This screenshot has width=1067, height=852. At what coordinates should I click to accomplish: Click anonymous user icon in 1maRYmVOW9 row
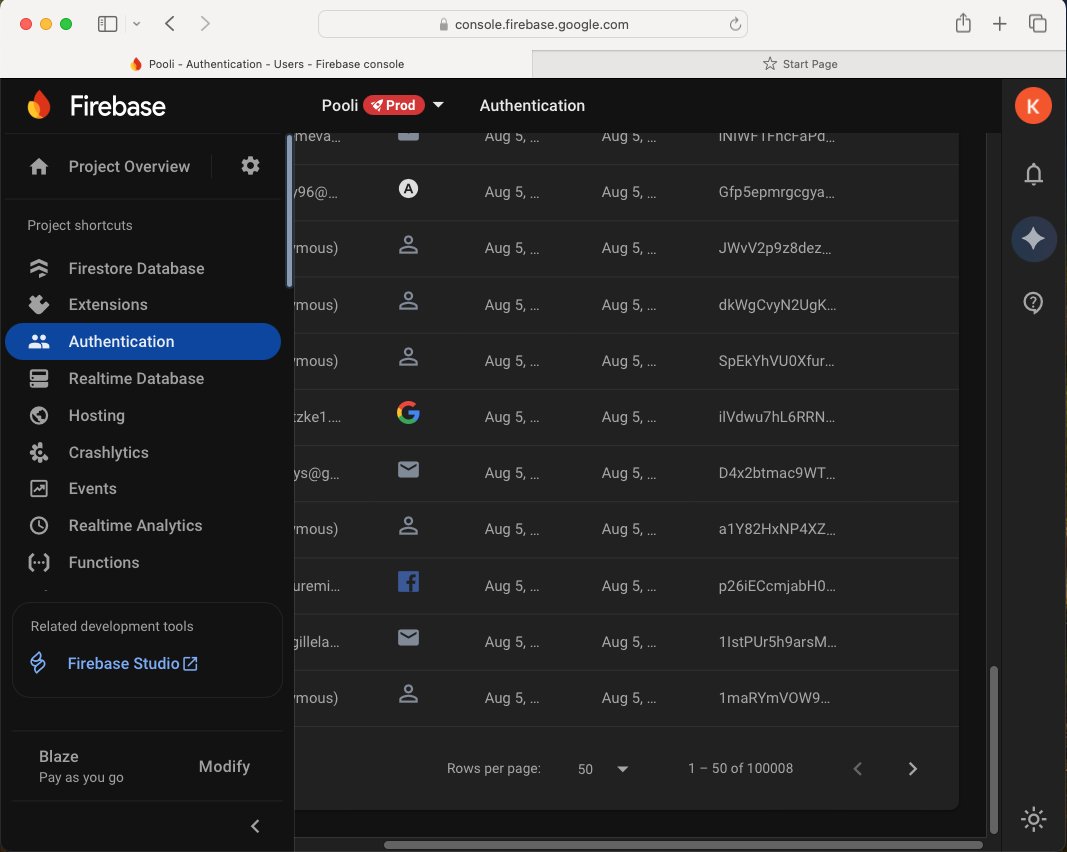[408, 694]
